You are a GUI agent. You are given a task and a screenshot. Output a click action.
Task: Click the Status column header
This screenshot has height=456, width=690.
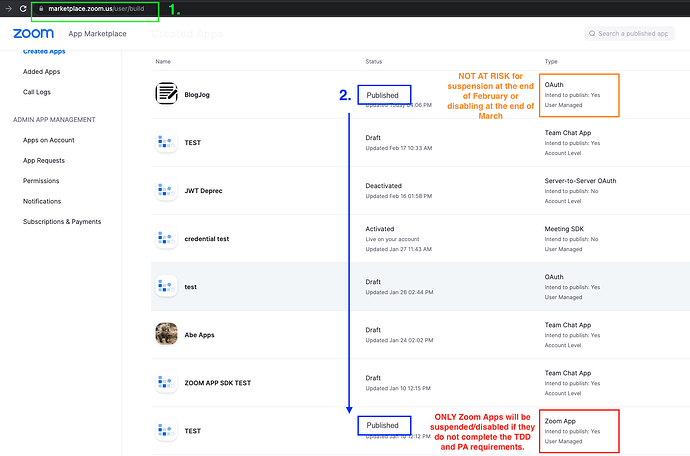tap(374, 62)
